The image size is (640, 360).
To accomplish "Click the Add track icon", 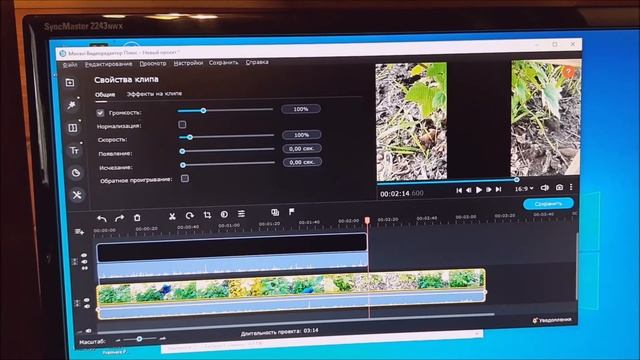I will [x=79, y=232].
